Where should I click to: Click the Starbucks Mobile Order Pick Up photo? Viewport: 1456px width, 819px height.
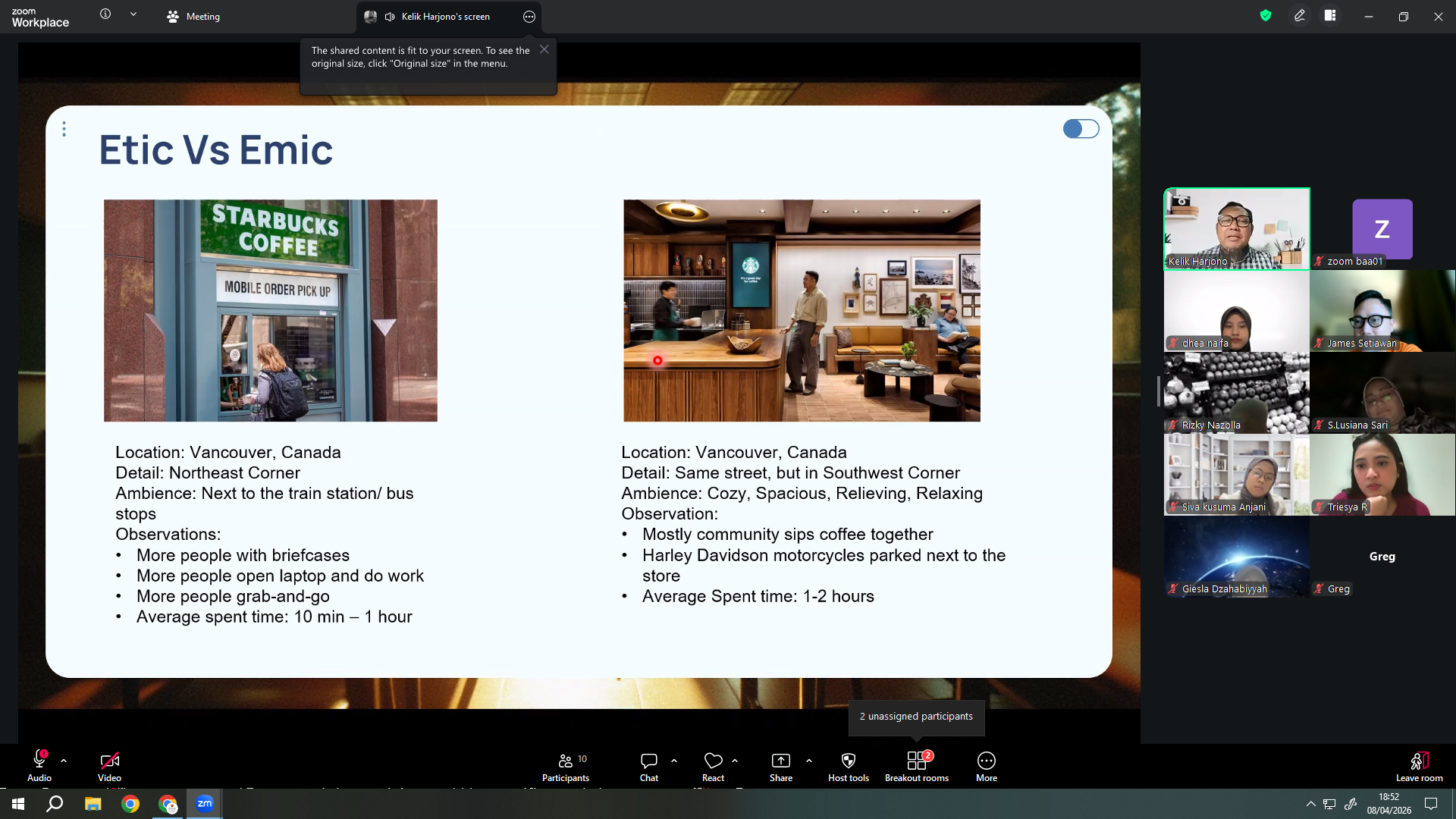tap(271, 310)
